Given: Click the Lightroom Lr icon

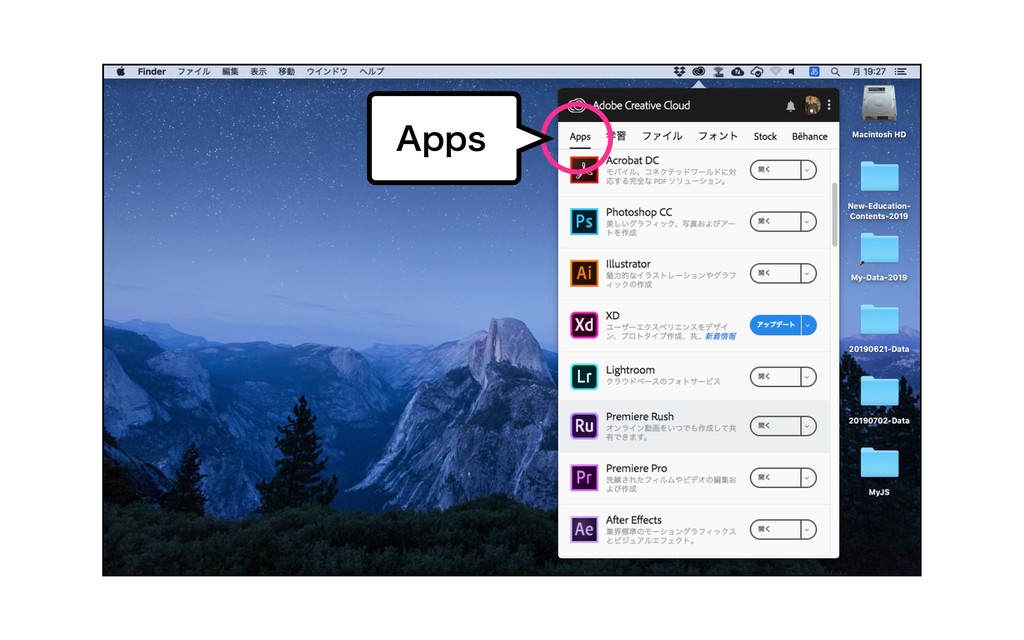Looking at the screenshot, I should 584,376.
